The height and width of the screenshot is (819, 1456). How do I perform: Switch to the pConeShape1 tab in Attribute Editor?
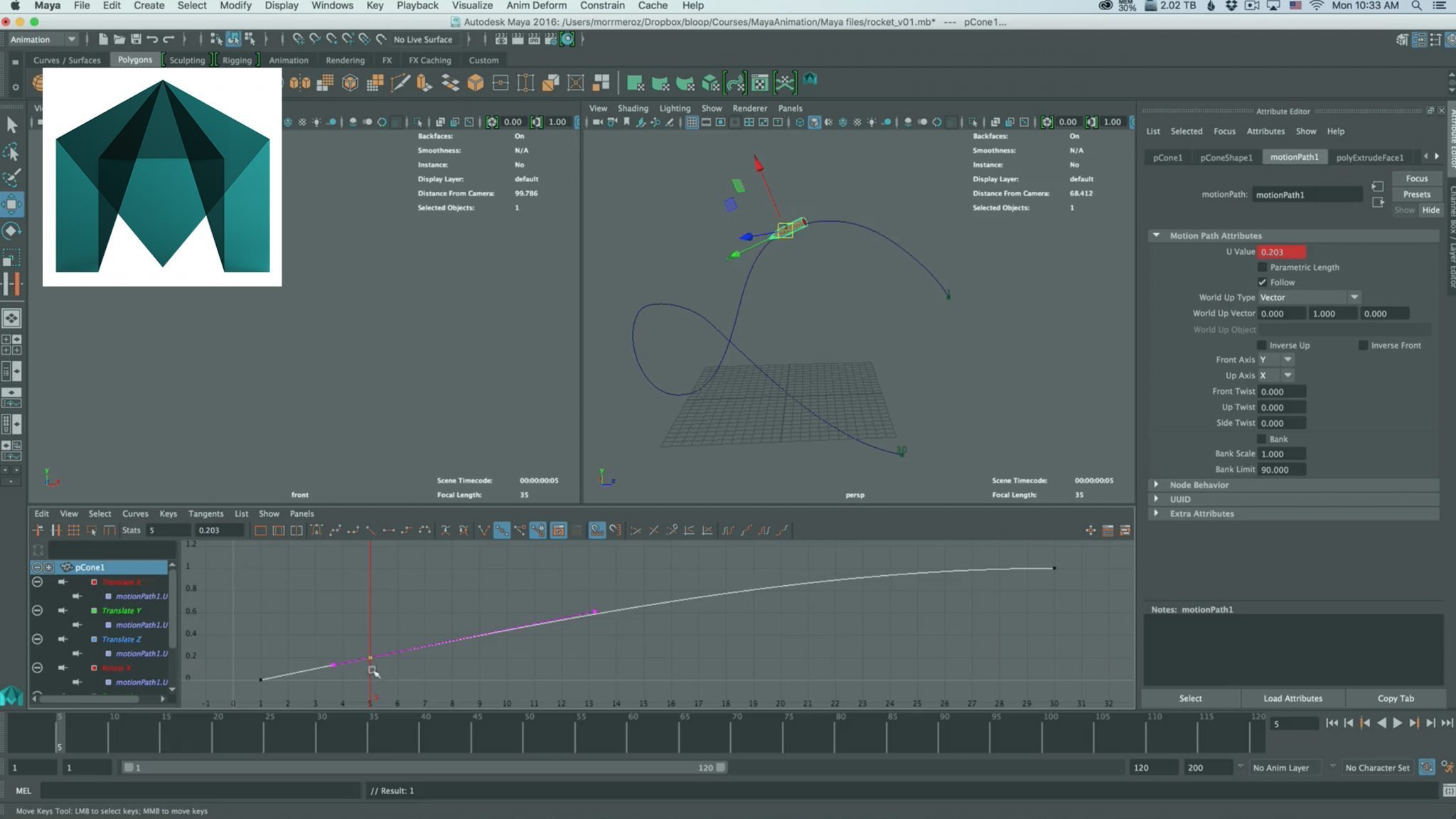click(1225, 157)
